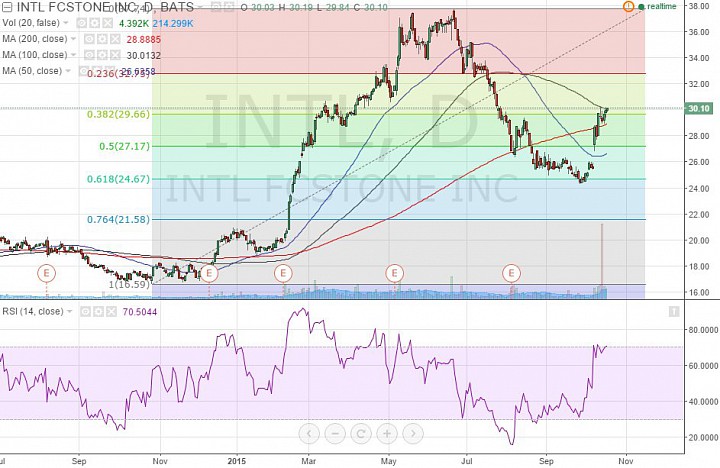Open MA (200, close) indicator dropdown arrow

(x=73, y=39)
